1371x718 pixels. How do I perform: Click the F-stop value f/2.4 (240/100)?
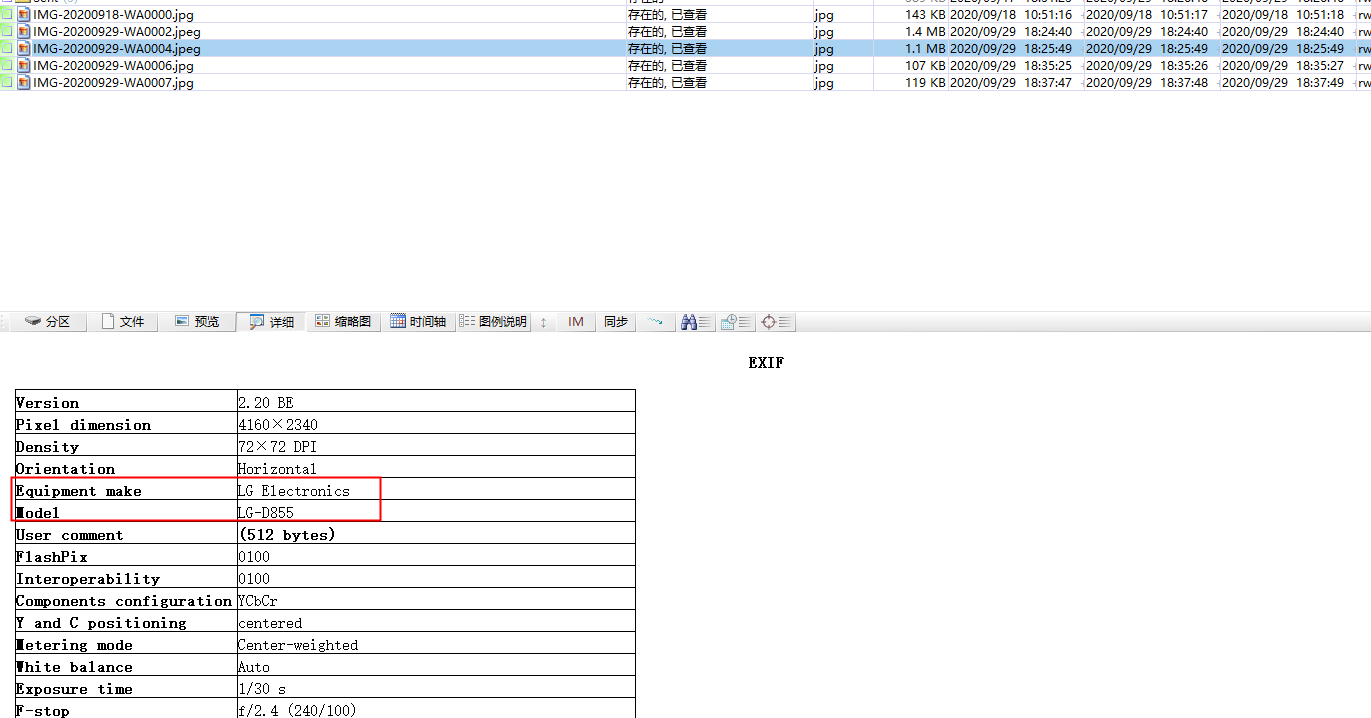(x=297, y=710)
